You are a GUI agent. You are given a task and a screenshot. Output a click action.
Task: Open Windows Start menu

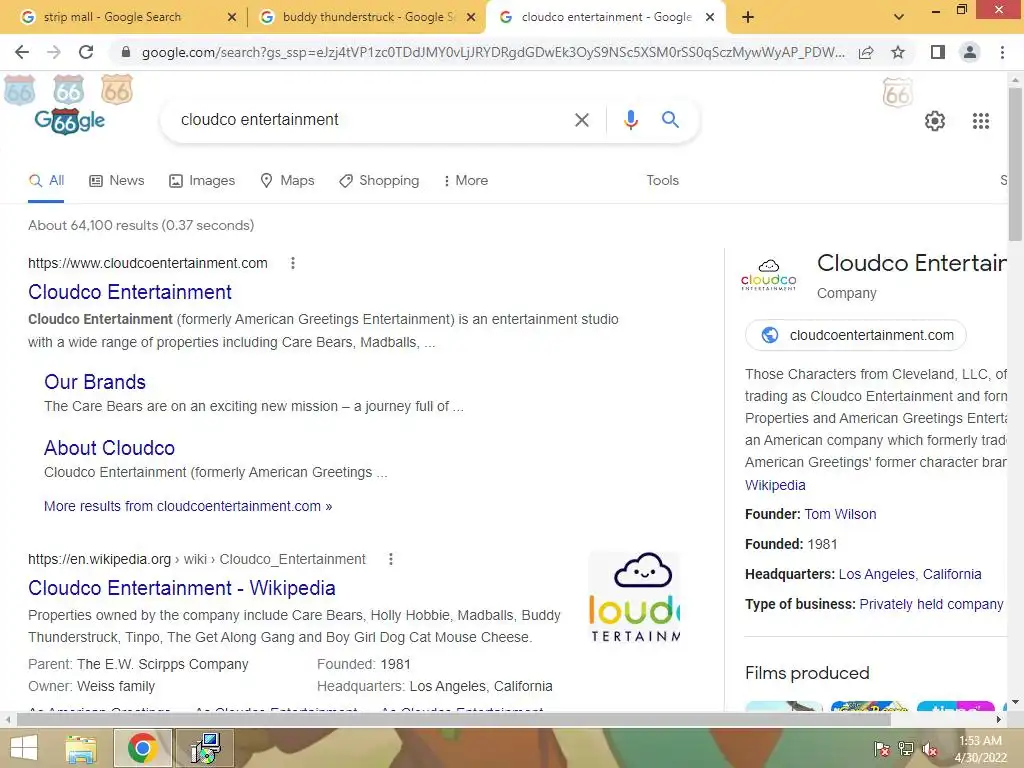pyautogui.click(x=24, y=748)
